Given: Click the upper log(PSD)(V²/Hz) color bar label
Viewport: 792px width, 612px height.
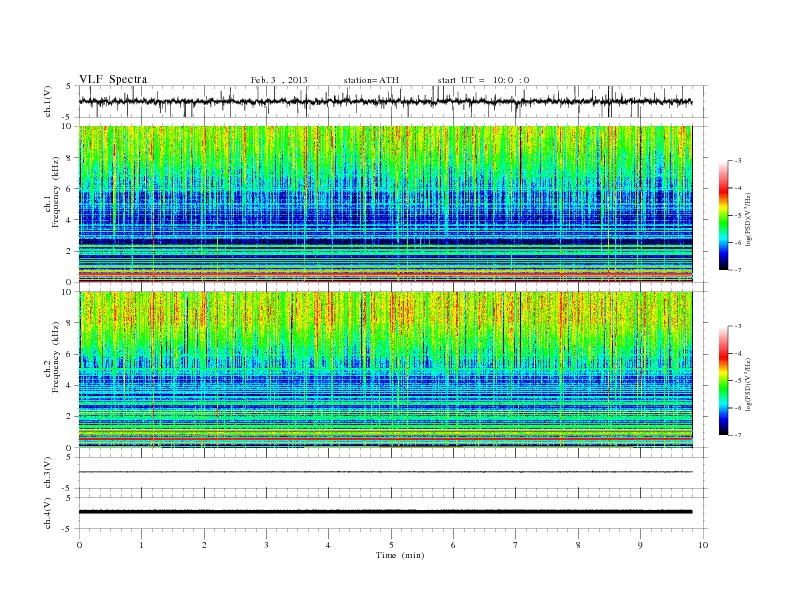Looking at the screenshot, I should pos(749,220).
